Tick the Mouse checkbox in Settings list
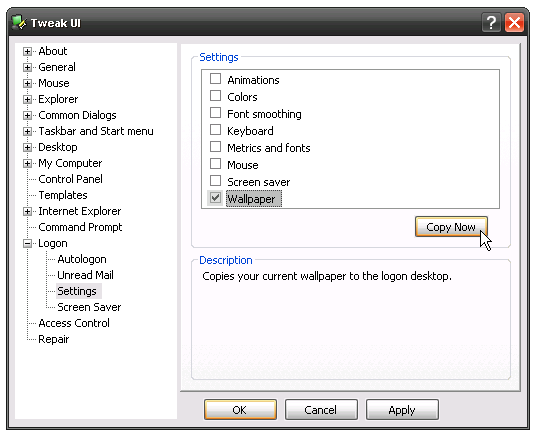This screenshot has width=536, height=436. click(215, 164)
